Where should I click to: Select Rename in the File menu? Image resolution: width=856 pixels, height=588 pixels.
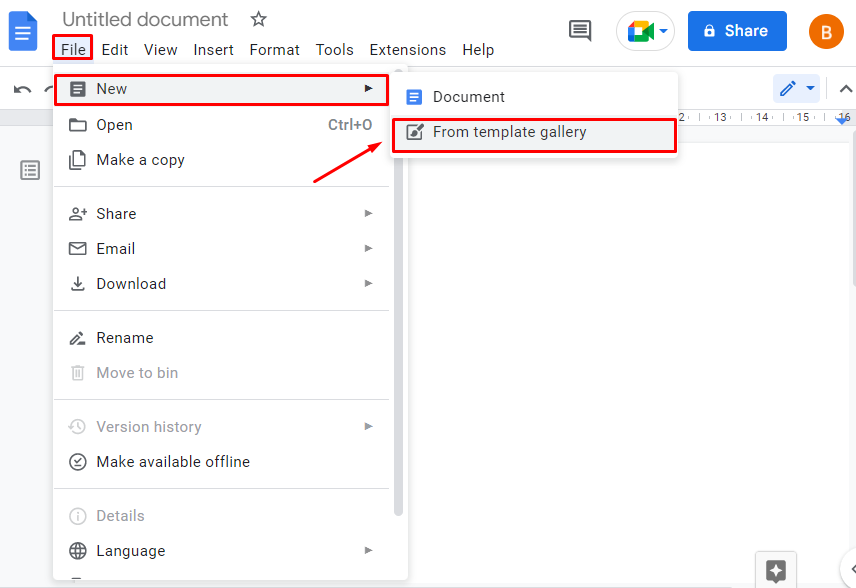pyautogui.click(x=221, y=338)
